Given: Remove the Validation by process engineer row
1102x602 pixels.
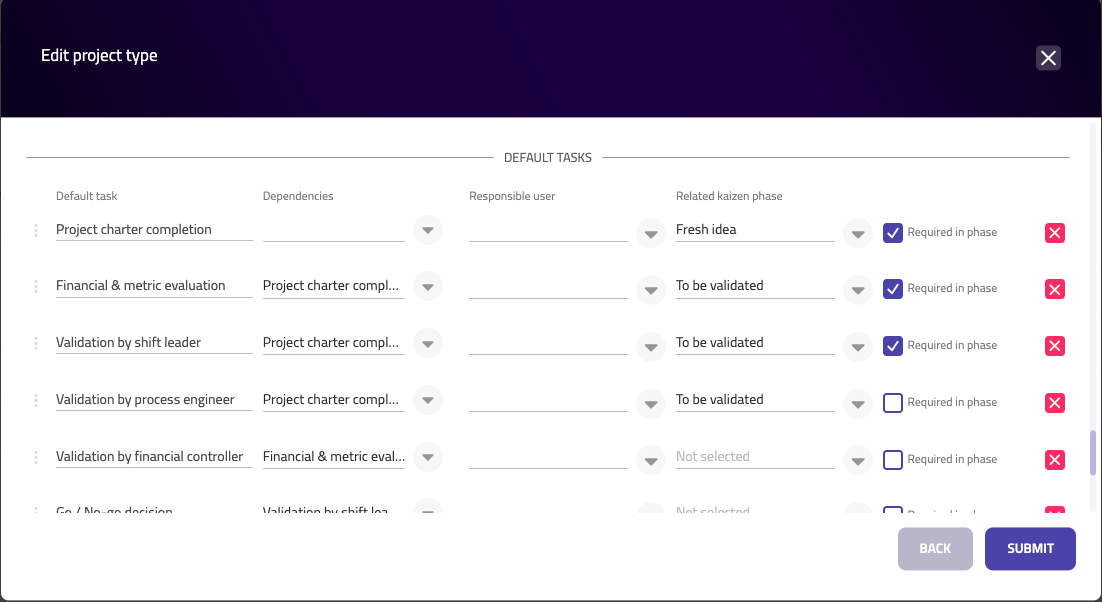Looking at the screenshot, I should click(x=1054, y=403).
